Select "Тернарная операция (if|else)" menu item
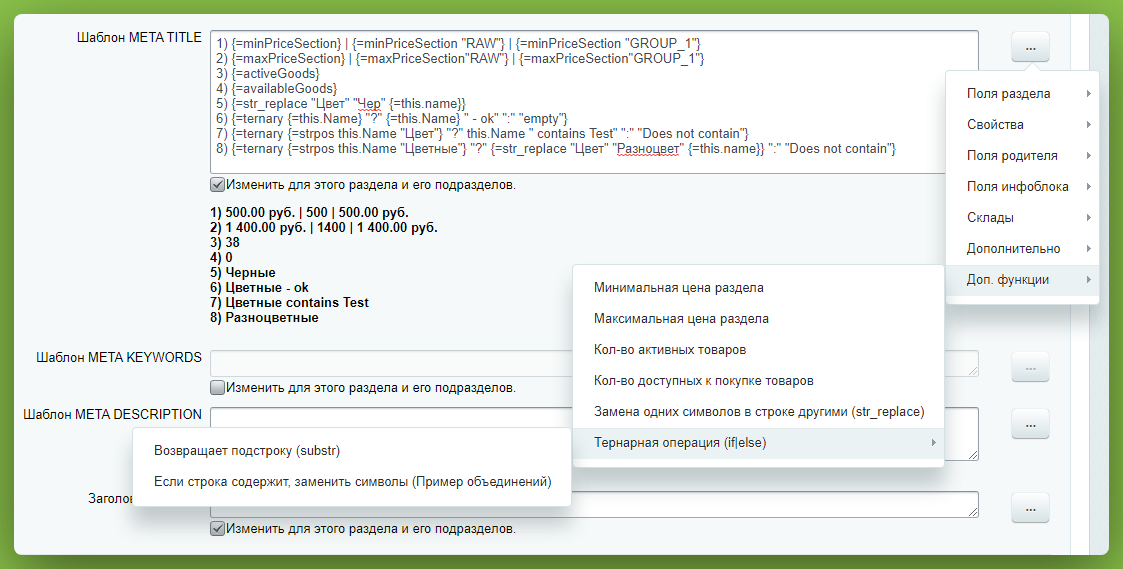 pyautogui.click(x=758, y=443)
